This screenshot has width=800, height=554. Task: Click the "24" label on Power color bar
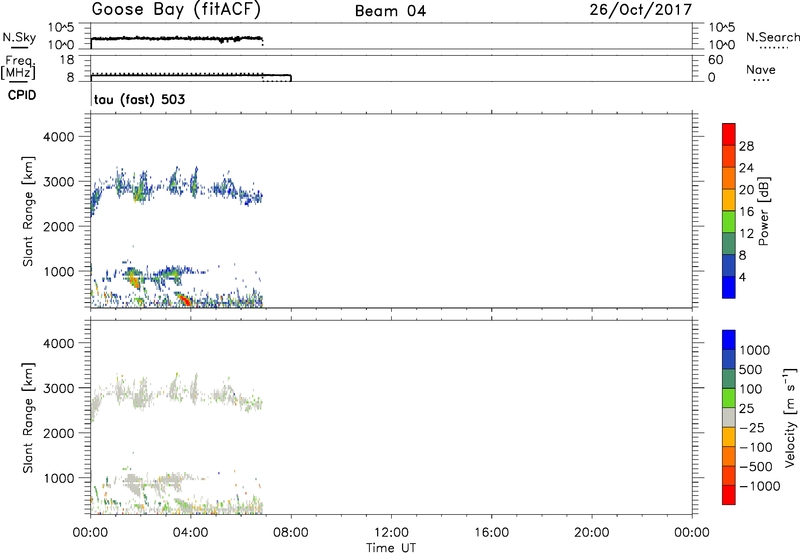746,168
